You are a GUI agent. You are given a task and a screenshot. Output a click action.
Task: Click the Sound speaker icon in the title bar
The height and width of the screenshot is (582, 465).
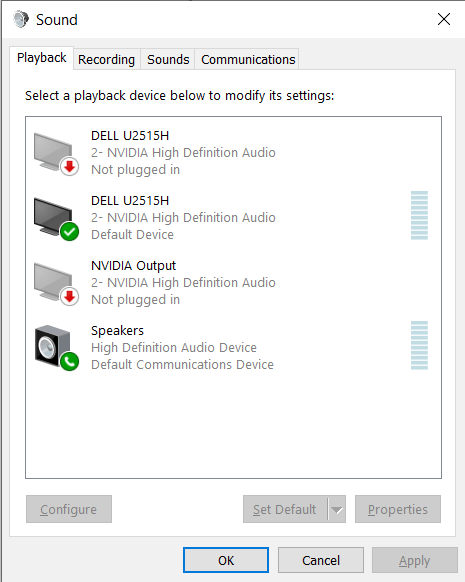tap(21, 19)
